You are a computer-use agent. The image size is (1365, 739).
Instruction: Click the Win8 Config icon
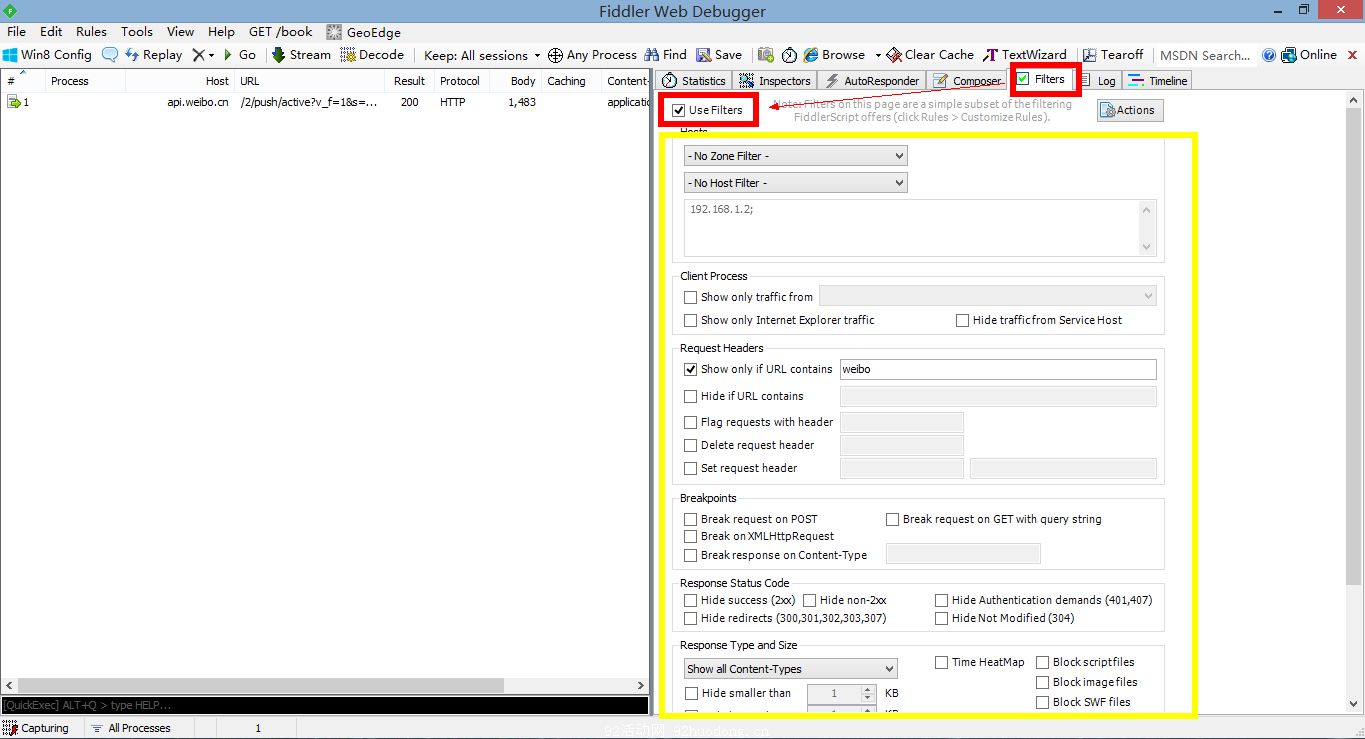click(x=10, y=55)
